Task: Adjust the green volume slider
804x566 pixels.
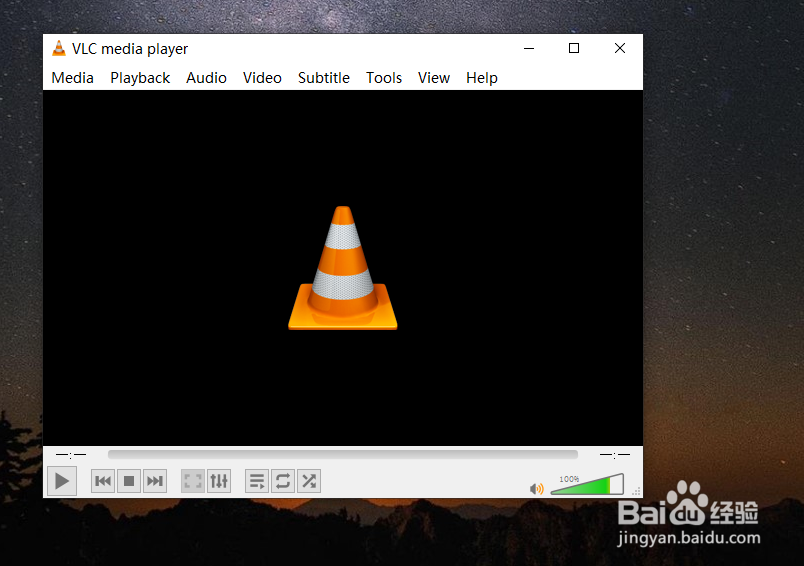Action: 587,484
